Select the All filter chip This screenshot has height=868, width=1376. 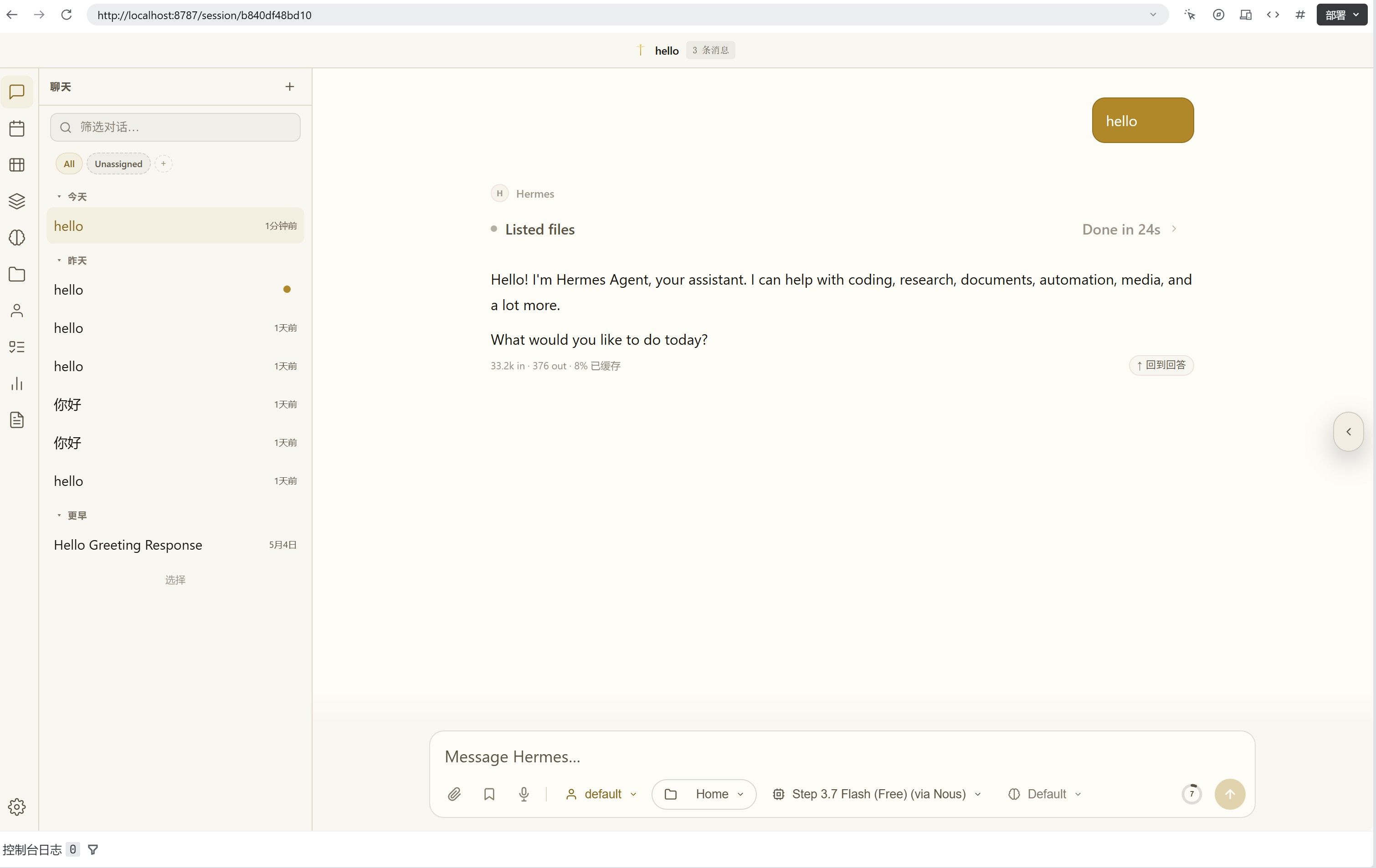click(69, 164)
